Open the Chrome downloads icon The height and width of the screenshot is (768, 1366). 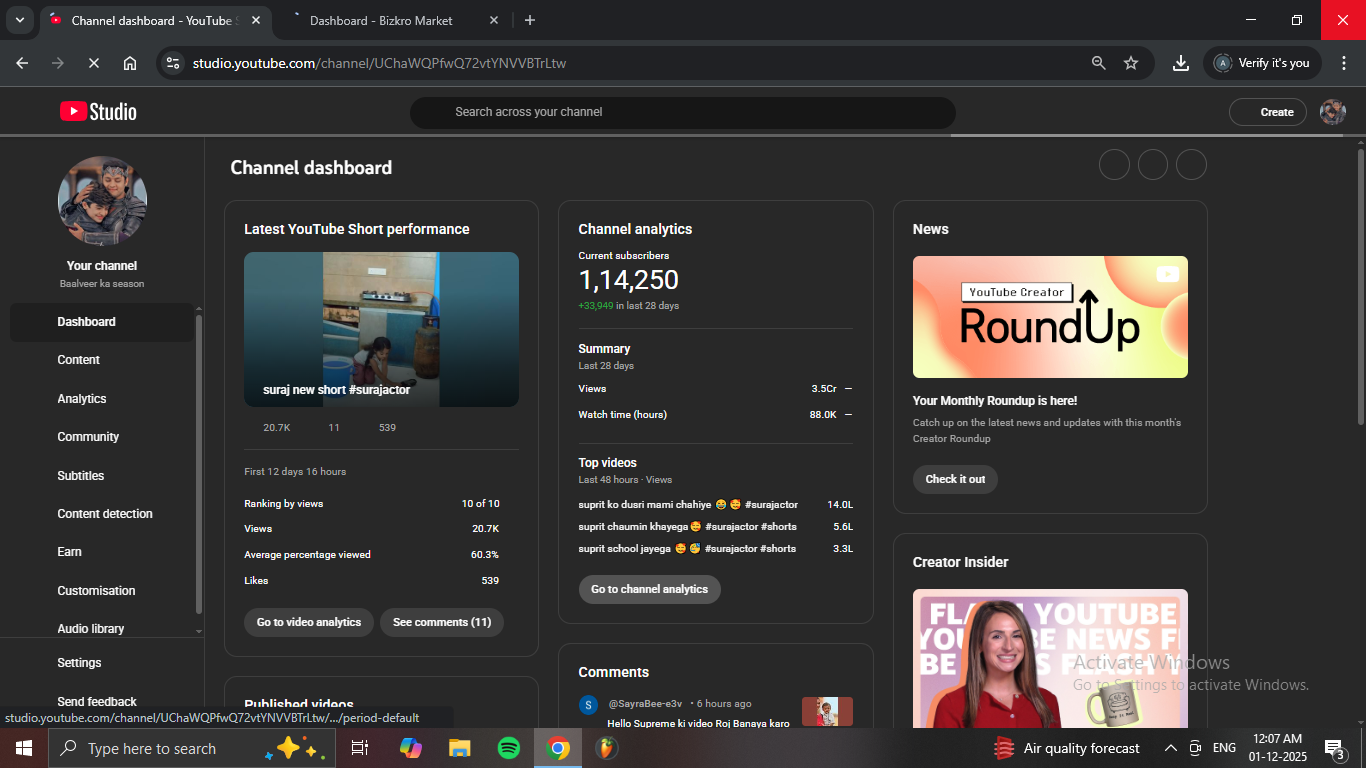(x=1181, y=63)
